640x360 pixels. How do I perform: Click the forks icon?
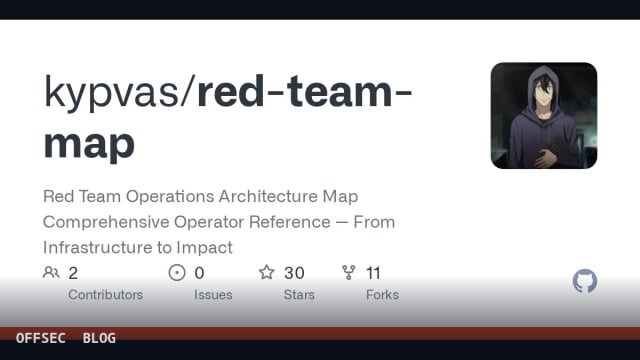click(349, 273)
